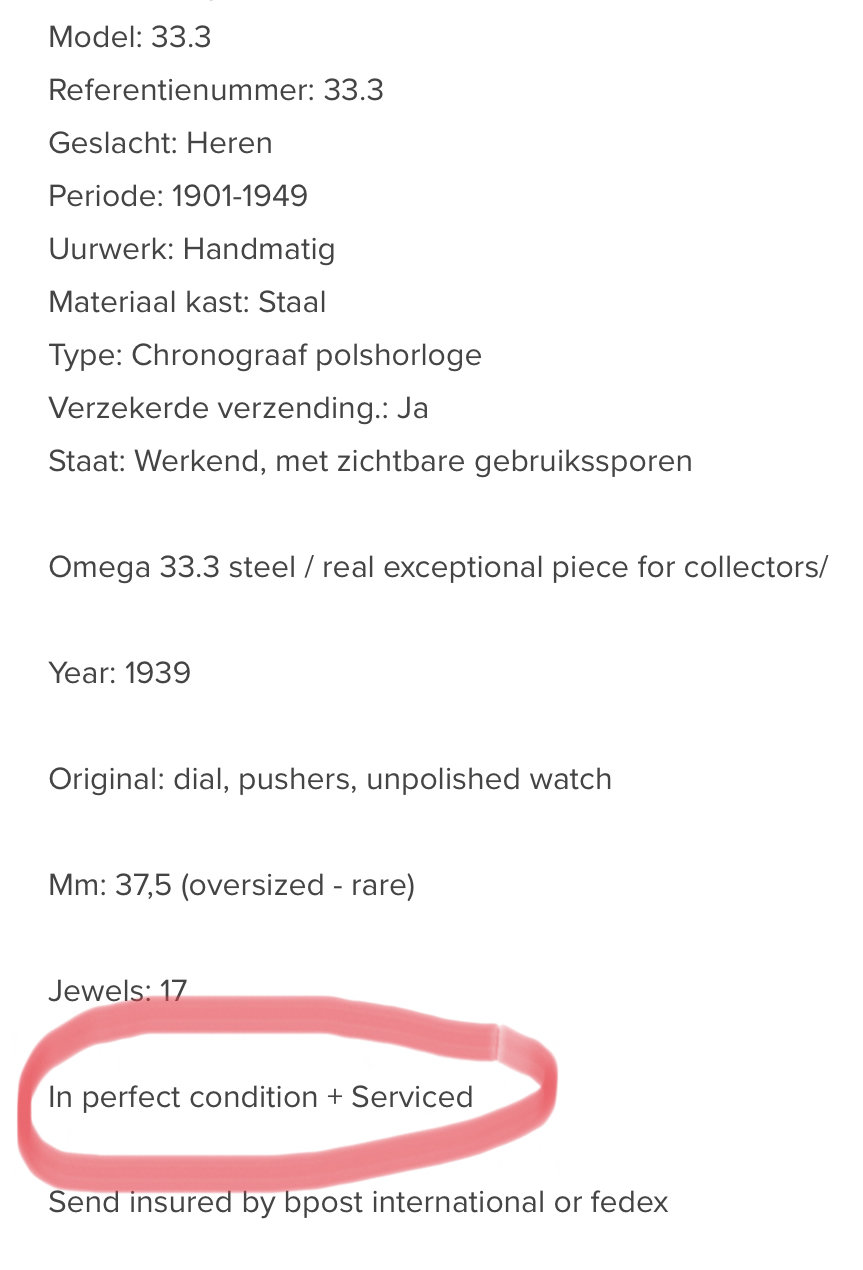Viewport: 863px width, 1270px height.
Task: Click "Materiaal kast: Staal" text
Action: pyautogui.click(x=187, y=302)
